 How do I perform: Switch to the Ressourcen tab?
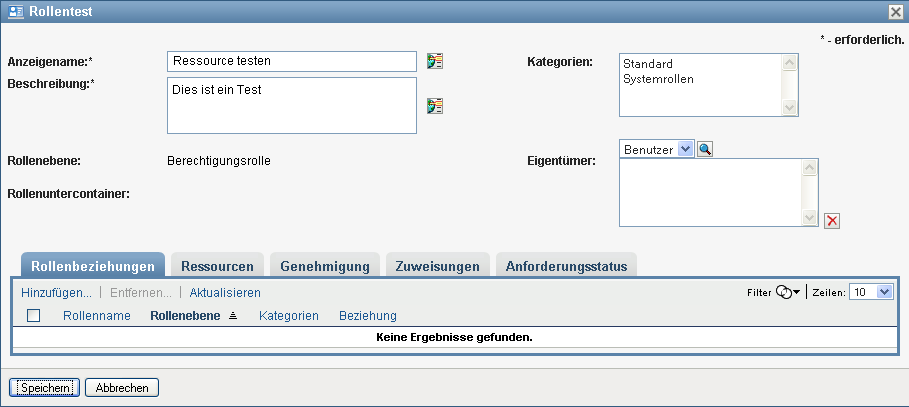217,266
